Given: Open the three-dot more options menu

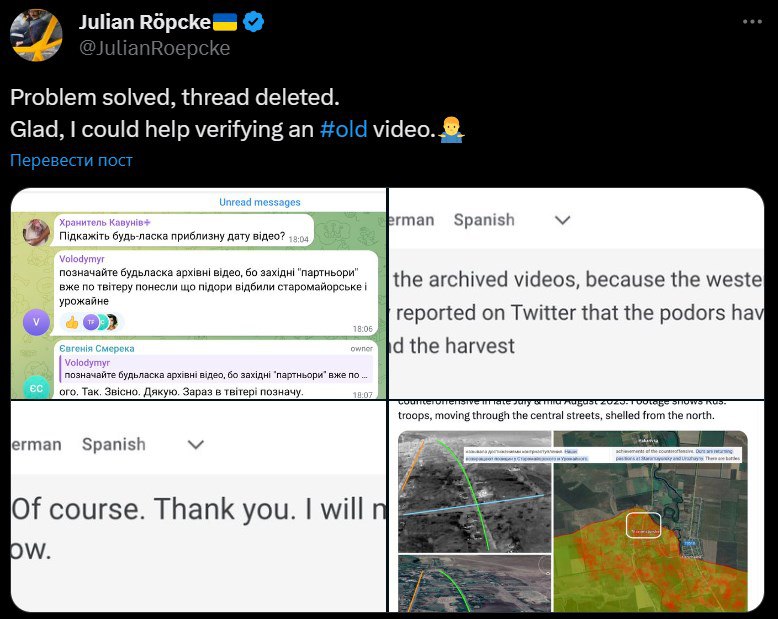Looking at the screenshot, I should [752, 22].
